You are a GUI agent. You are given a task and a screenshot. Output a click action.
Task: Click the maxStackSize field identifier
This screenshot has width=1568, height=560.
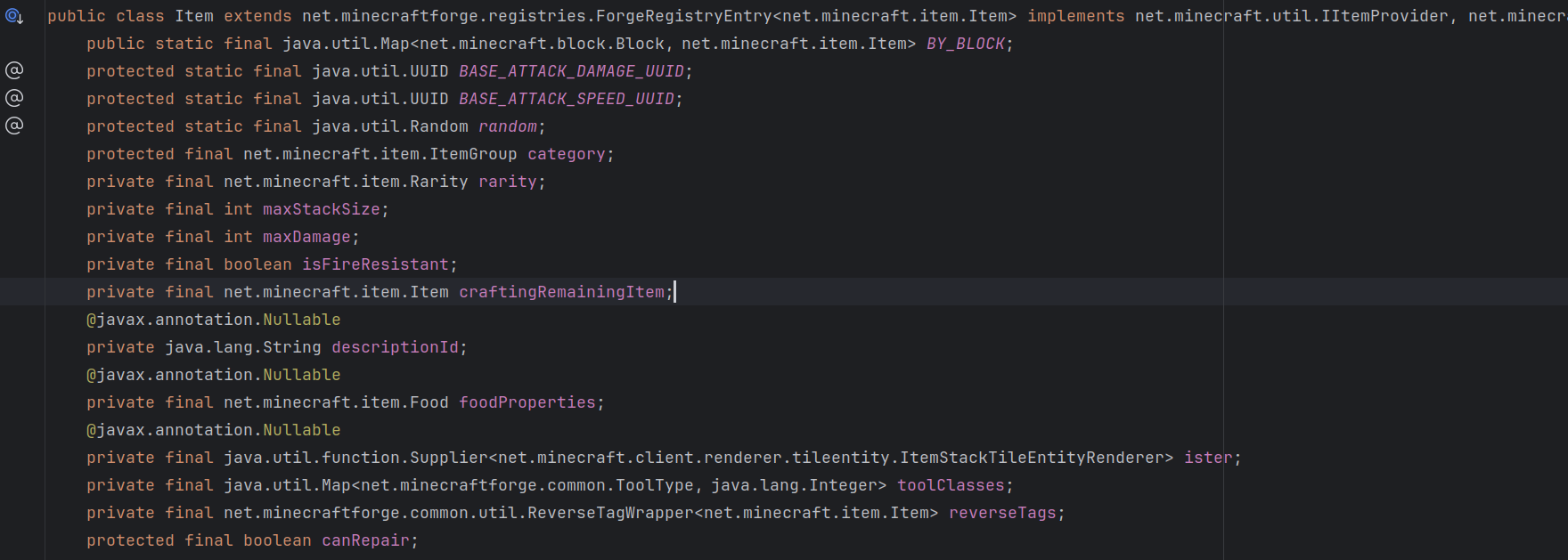pyautogui.click(x=321, y=209)
